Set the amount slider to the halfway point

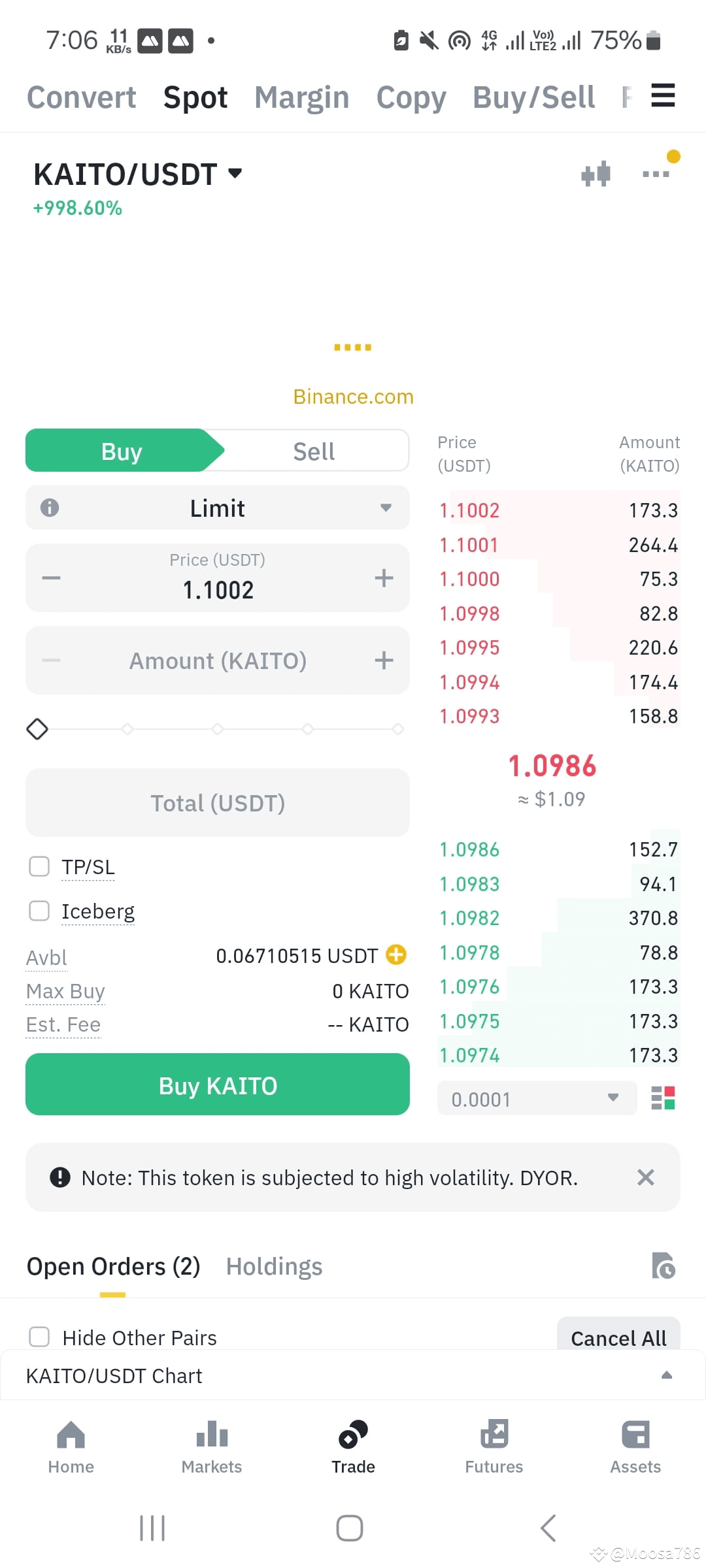click(x=218, y=728)
